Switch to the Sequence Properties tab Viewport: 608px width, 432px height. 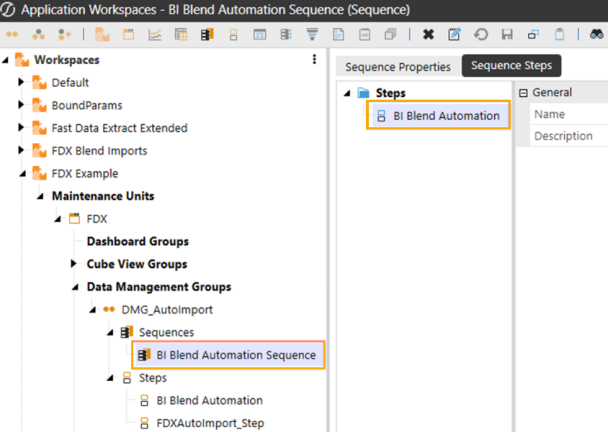click(x=398, y=67)
